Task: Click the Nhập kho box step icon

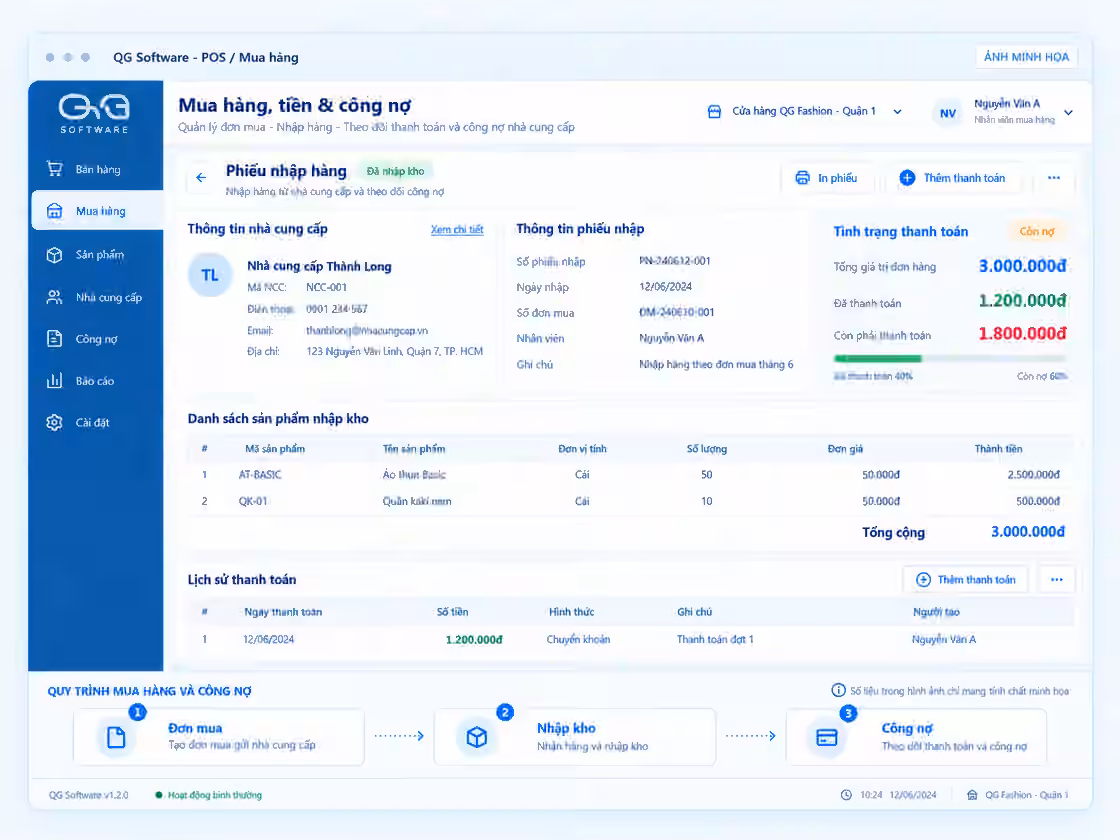Action: (x=476, y=736)
